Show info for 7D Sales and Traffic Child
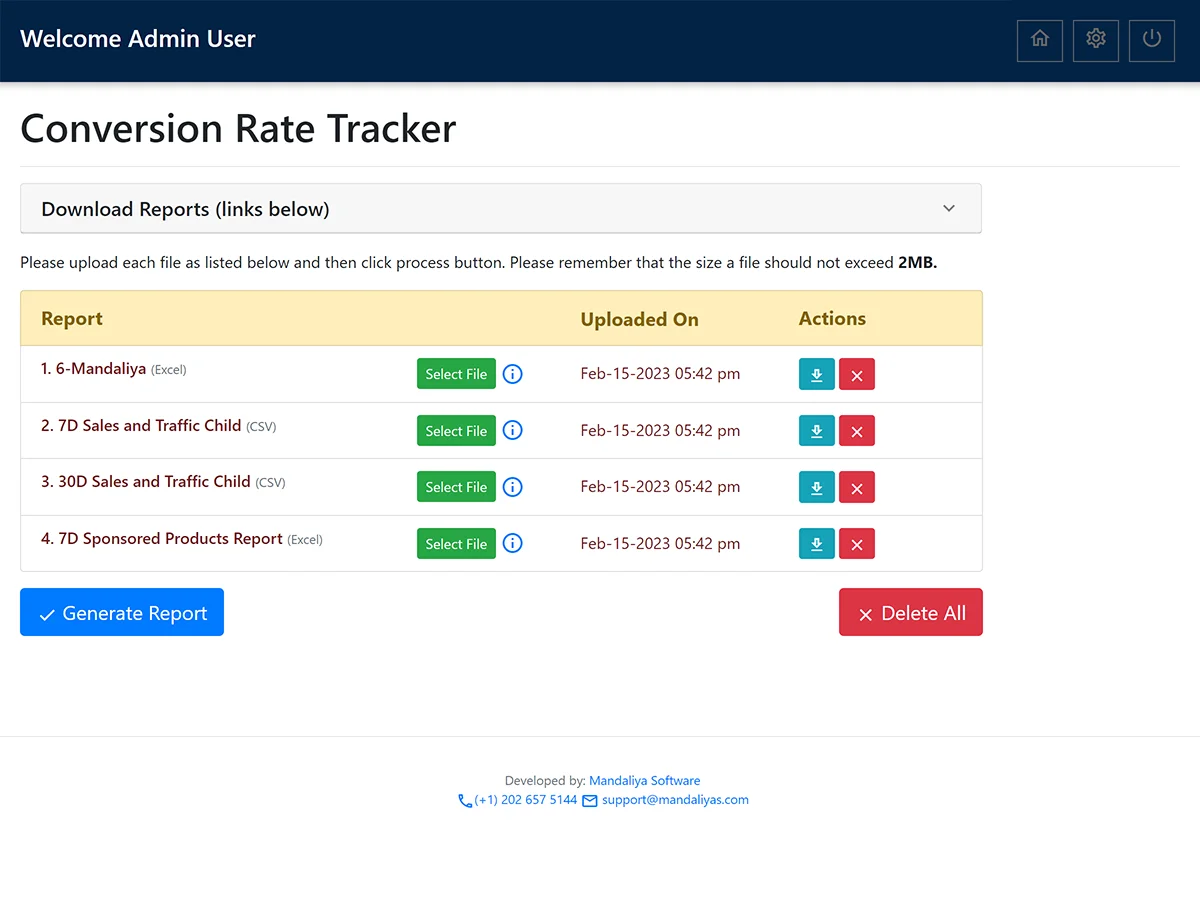1200x900 pixels. [x=513, y=430]
